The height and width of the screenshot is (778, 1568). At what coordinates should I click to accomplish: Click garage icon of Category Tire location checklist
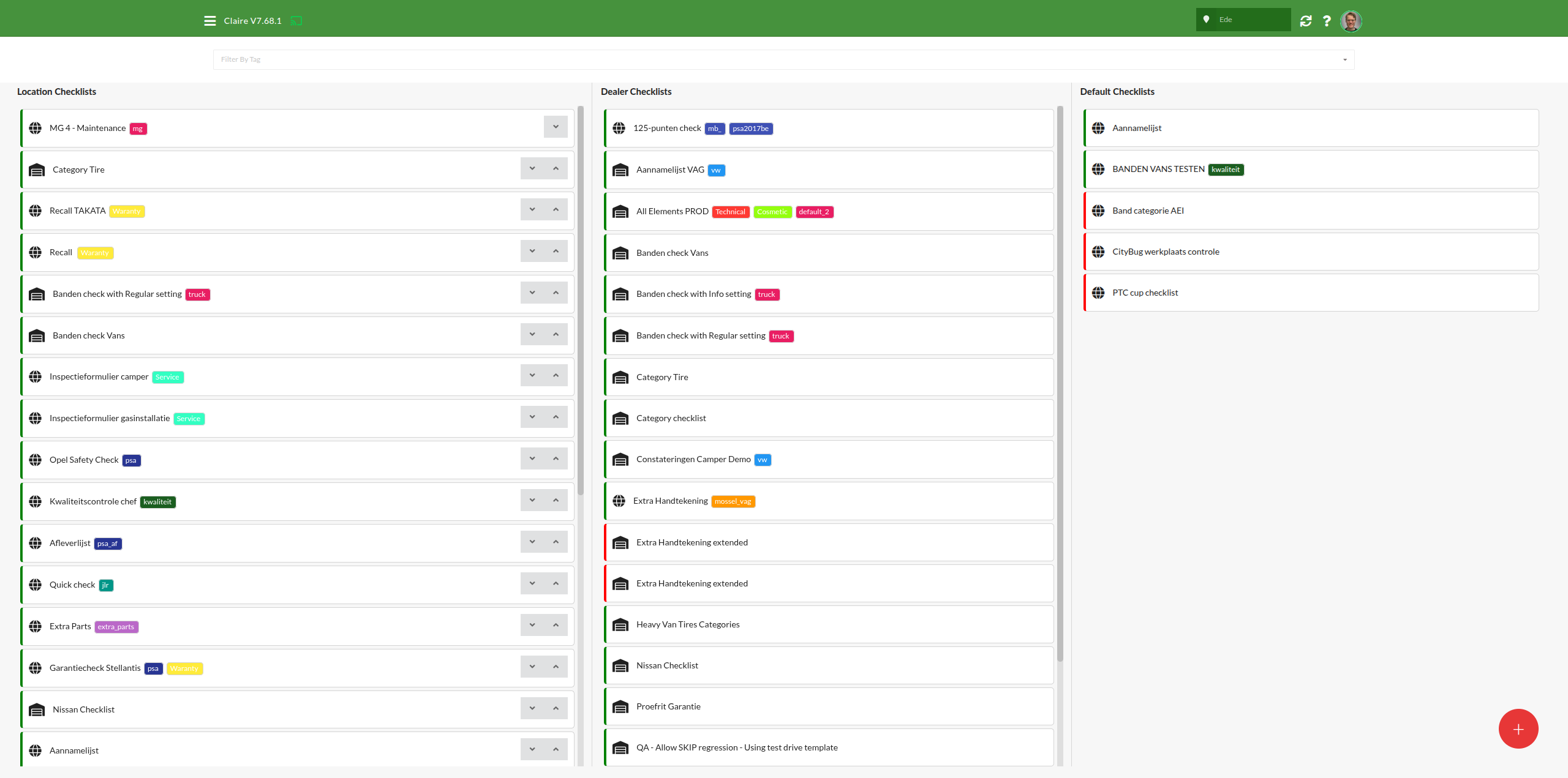click(x=37, y=170)
